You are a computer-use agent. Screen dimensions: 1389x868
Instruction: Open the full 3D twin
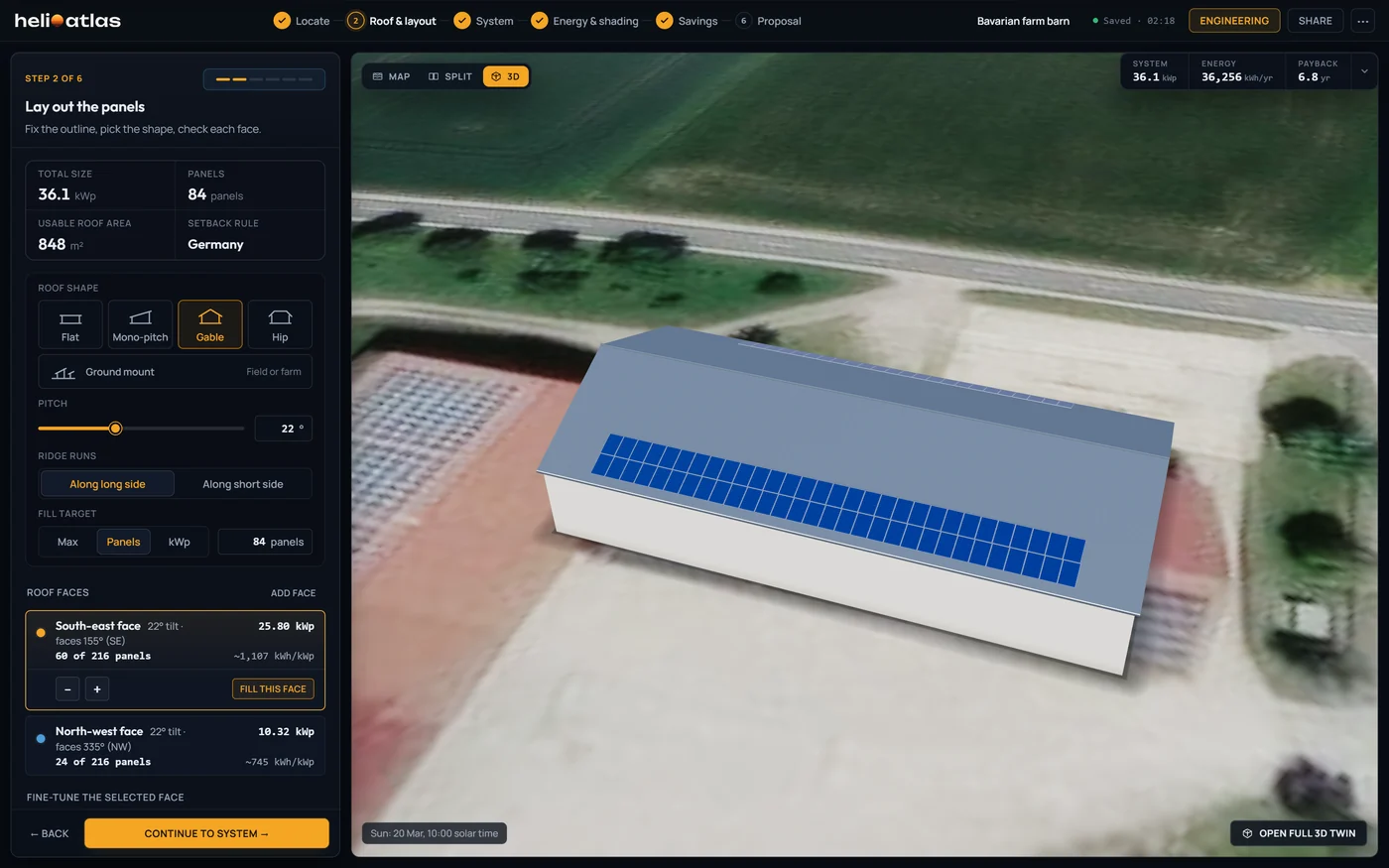coord(1299,833)
